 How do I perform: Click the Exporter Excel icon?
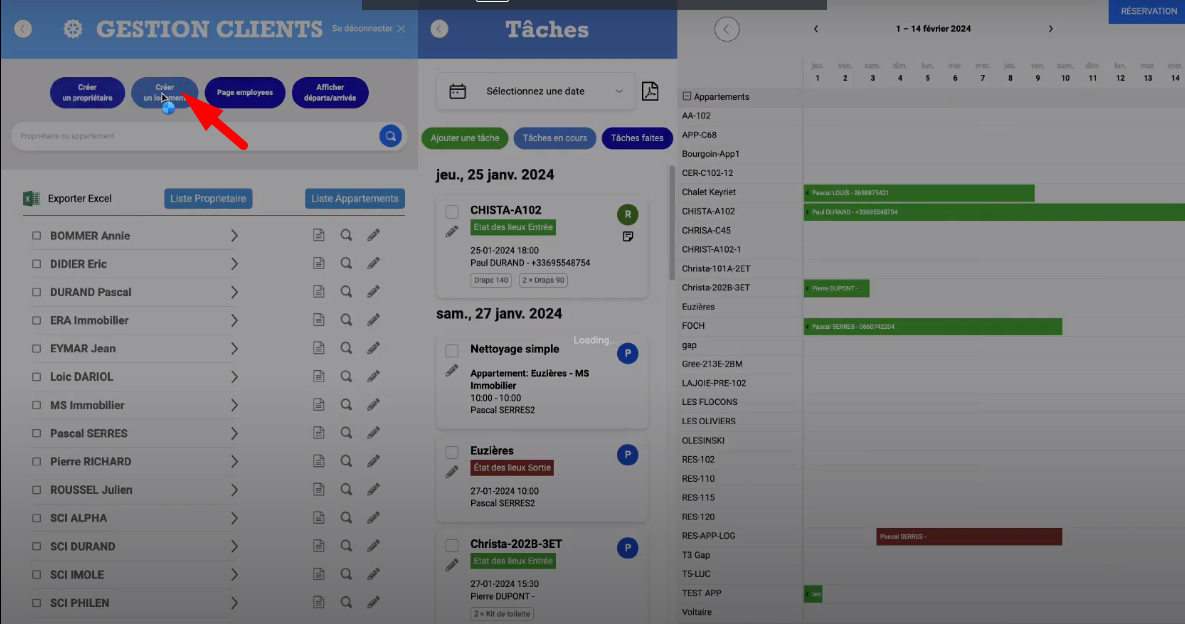31,199
